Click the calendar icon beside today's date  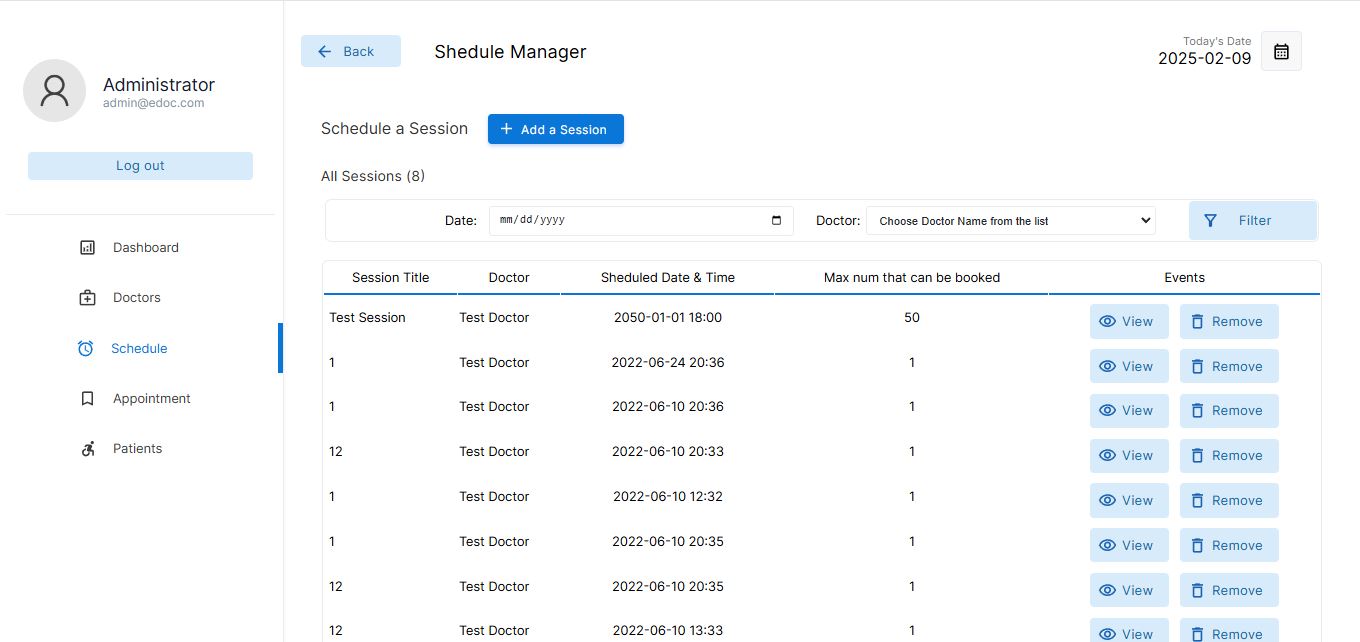pyautogui.click(x=1281, y=51)
